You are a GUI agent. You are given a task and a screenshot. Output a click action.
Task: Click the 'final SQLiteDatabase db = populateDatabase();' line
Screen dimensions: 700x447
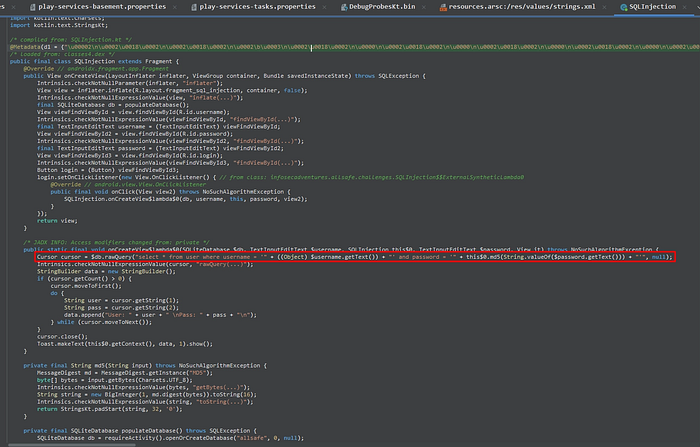pyautogui.click(x=112, y=105)
